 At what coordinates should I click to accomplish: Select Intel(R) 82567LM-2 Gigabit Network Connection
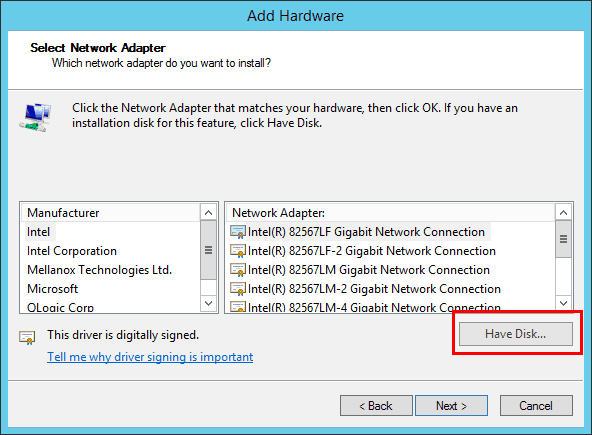pos(374,289)
